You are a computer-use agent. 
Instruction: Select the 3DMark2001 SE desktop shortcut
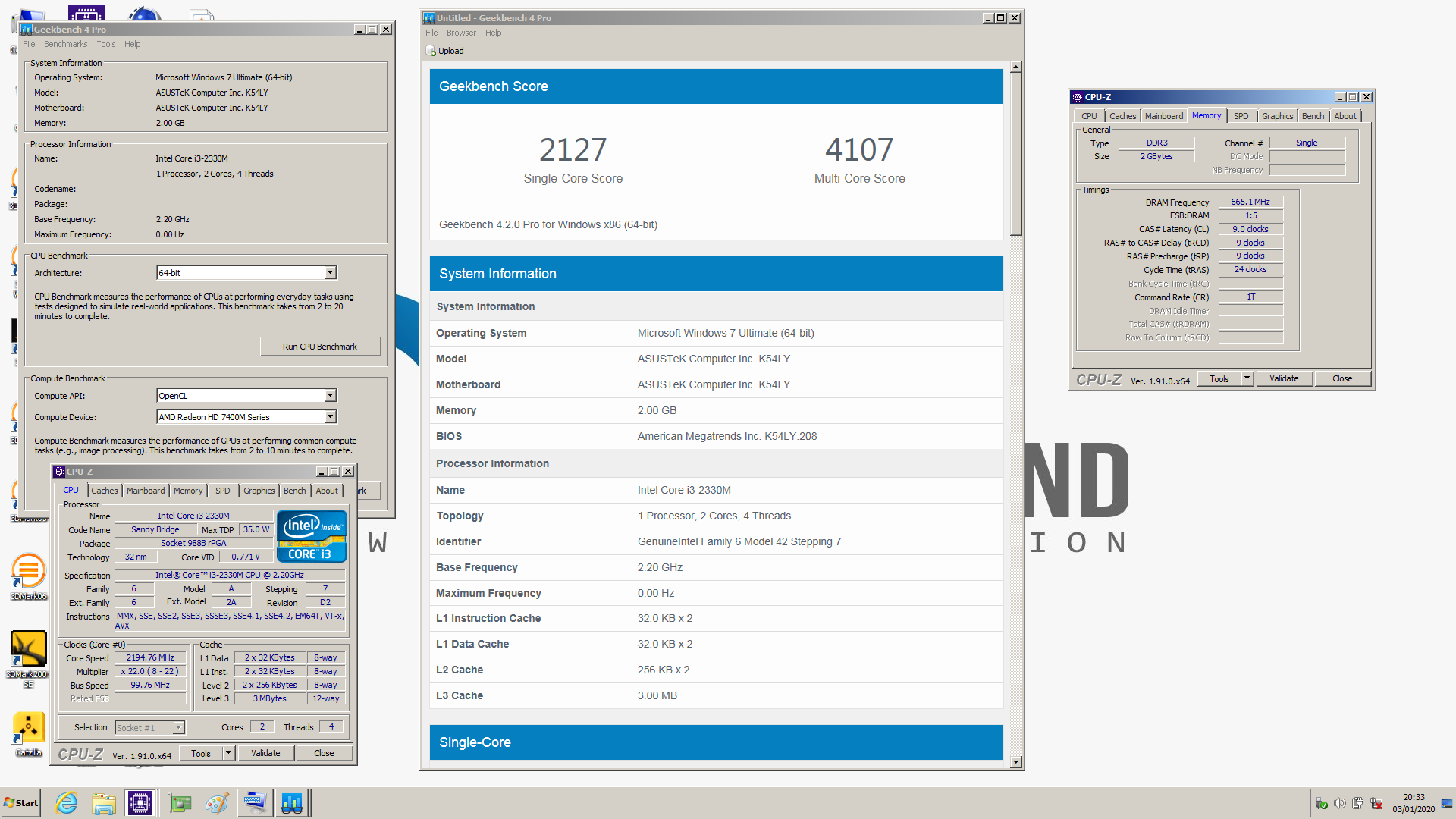point(29,659)
